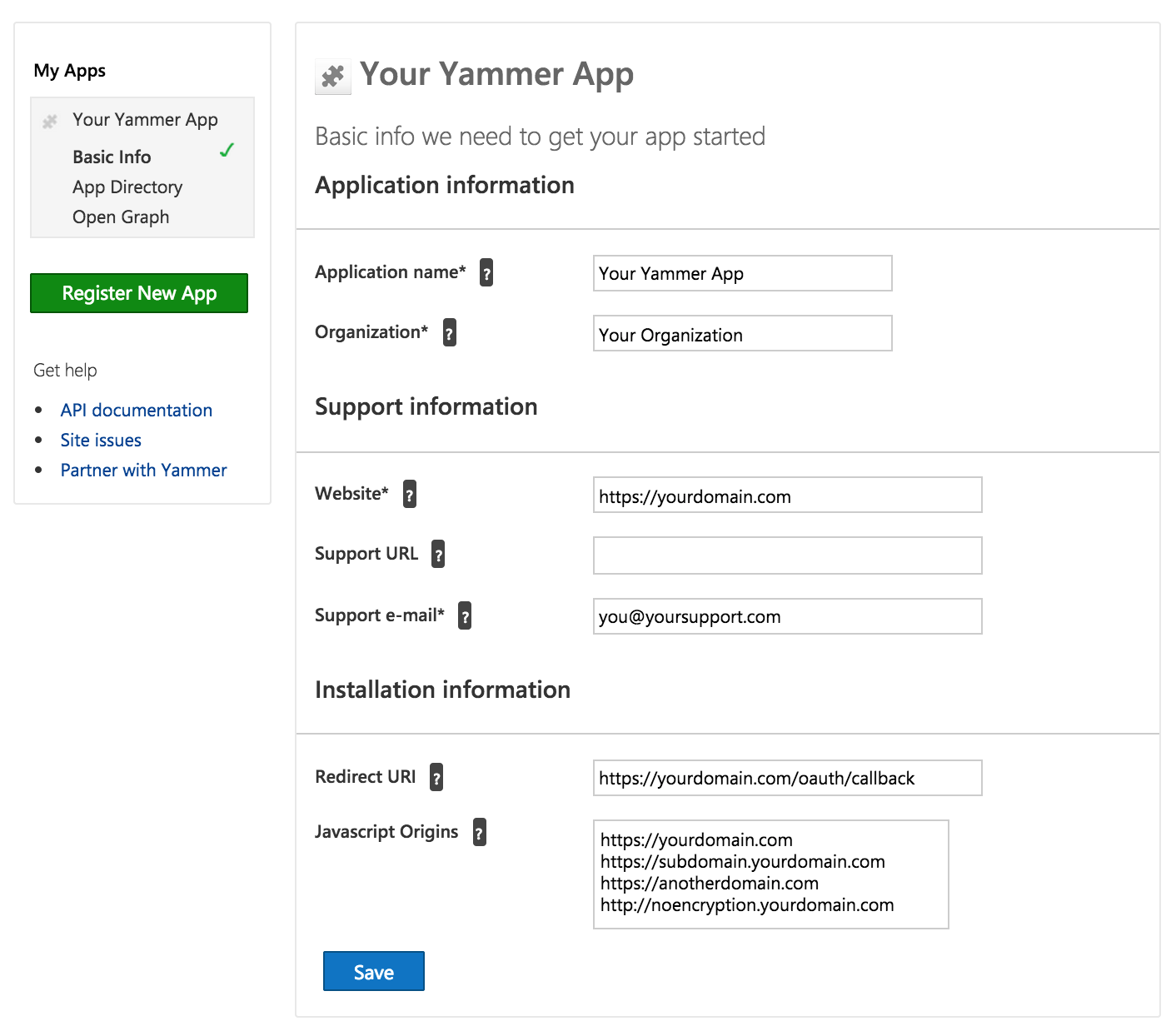1176x1031 pixels.
Task: Click help icon next to Website
Action: [410, 494]
